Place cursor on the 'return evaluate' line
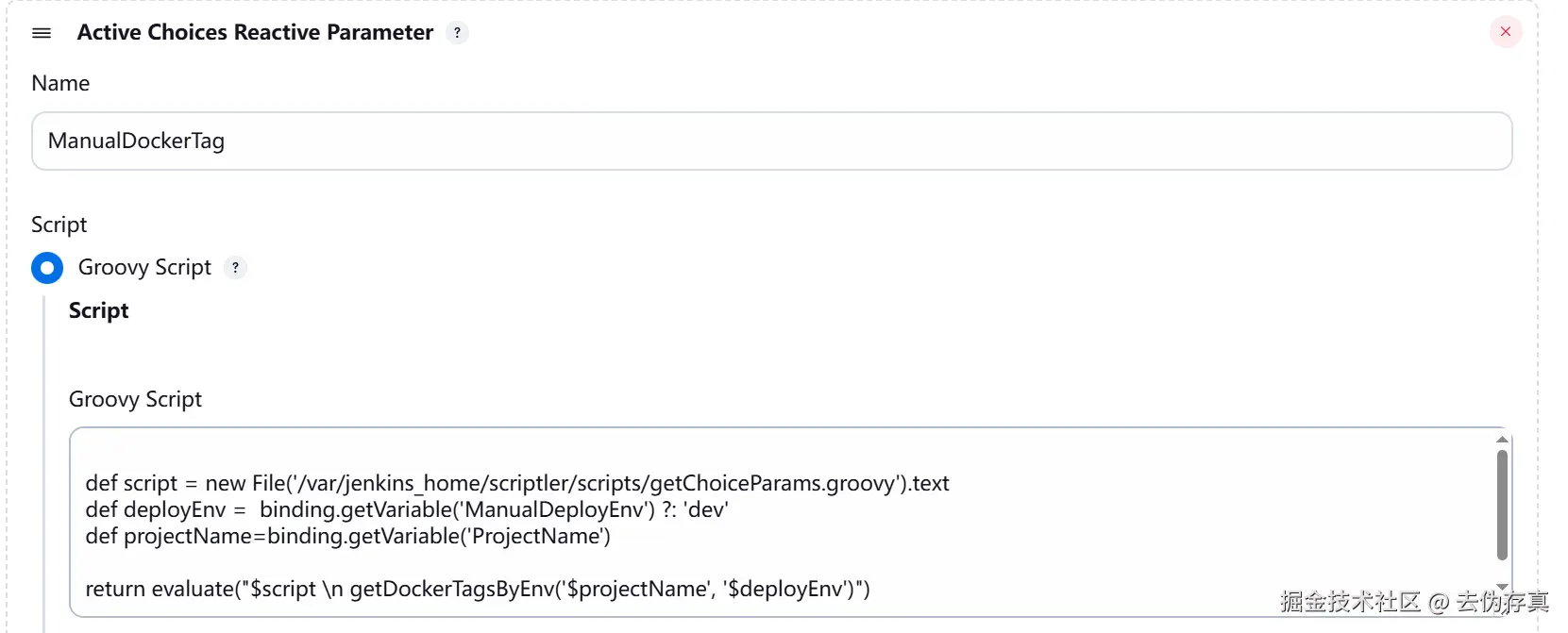Screen dimensions: 1568x633 (478, 590)
